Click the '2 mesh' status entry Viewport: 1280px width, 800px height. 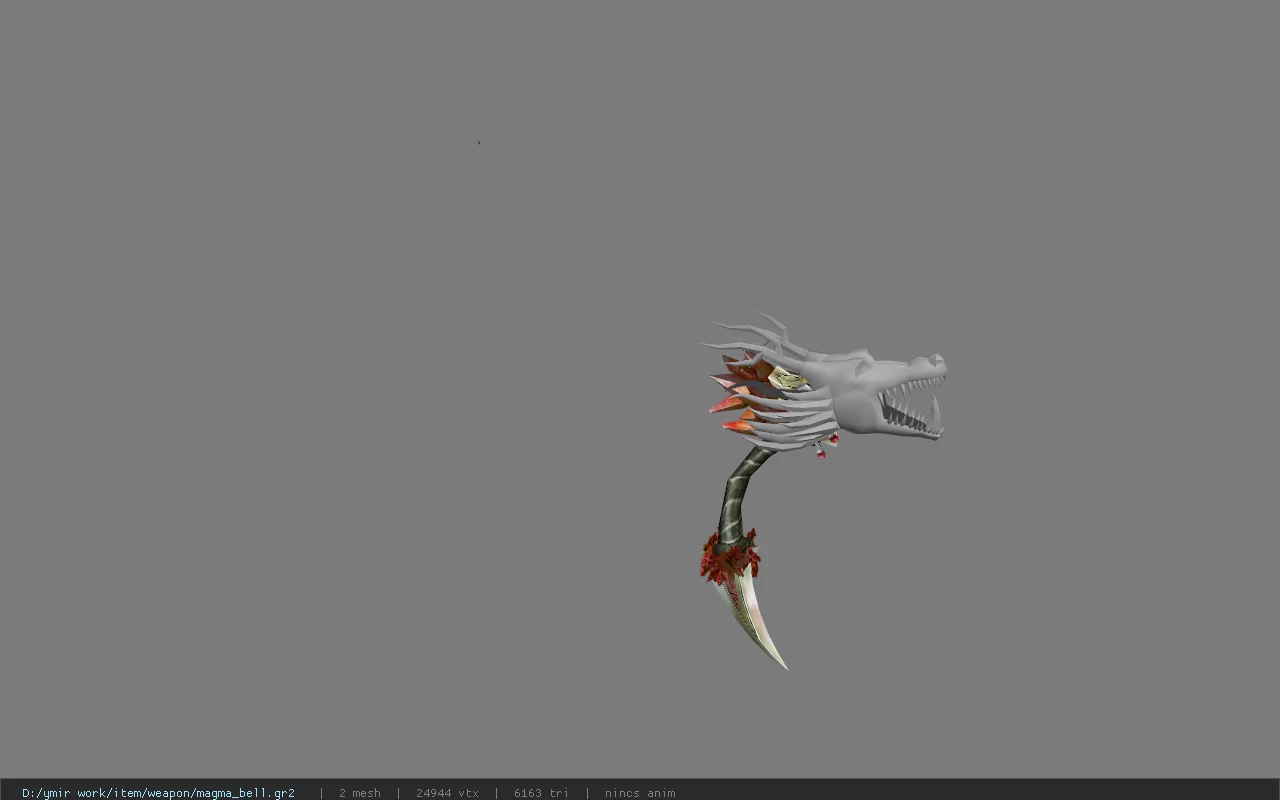point(360,793)
